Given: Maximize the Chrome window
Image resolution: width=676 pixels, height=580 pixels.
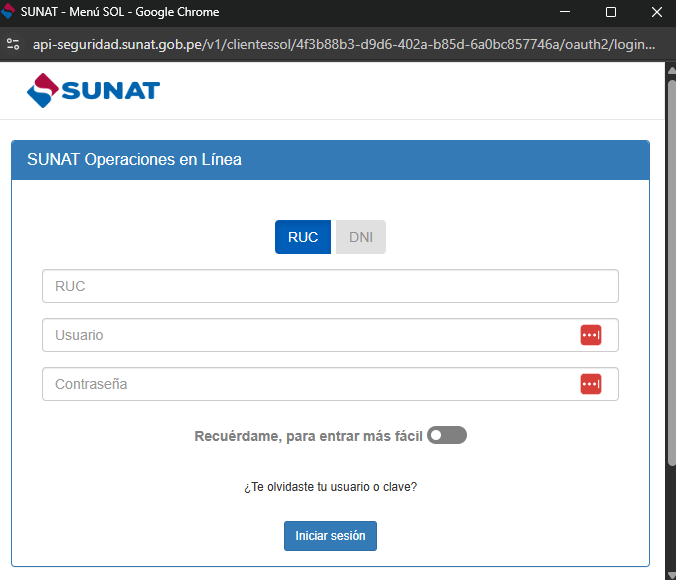Looking at the screenshot, I should click(x=610, y=12).
